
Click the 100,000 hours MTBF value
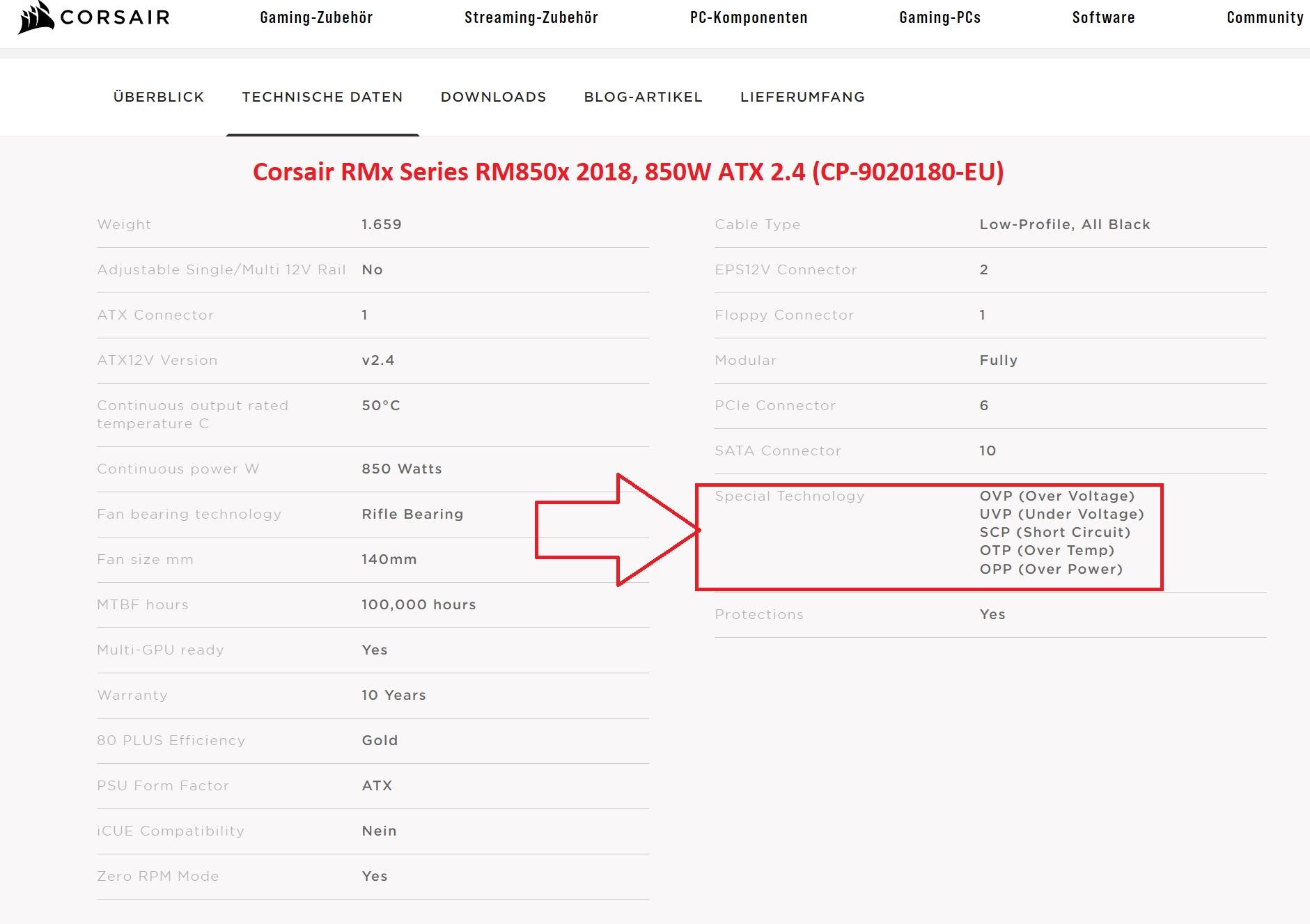tap(419, 604)
